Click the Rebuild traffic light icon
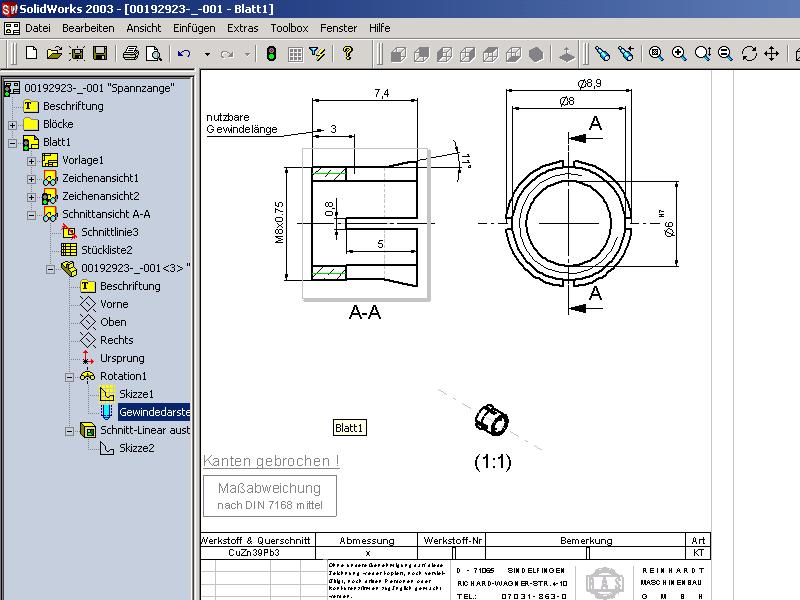 [x=271, y=54]
